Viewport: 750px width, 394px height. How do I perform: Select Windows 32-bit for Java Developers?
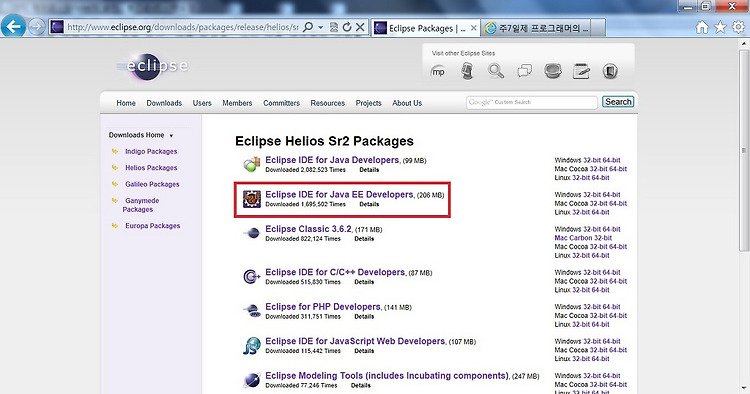(x=592, y=160)
